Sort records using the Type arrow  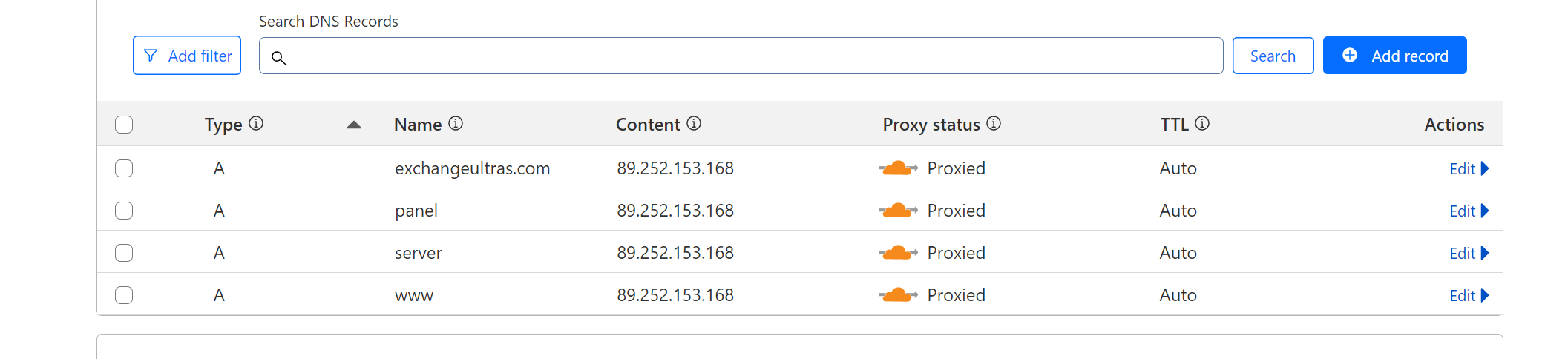pyautogui.click(x=354, y=125)
